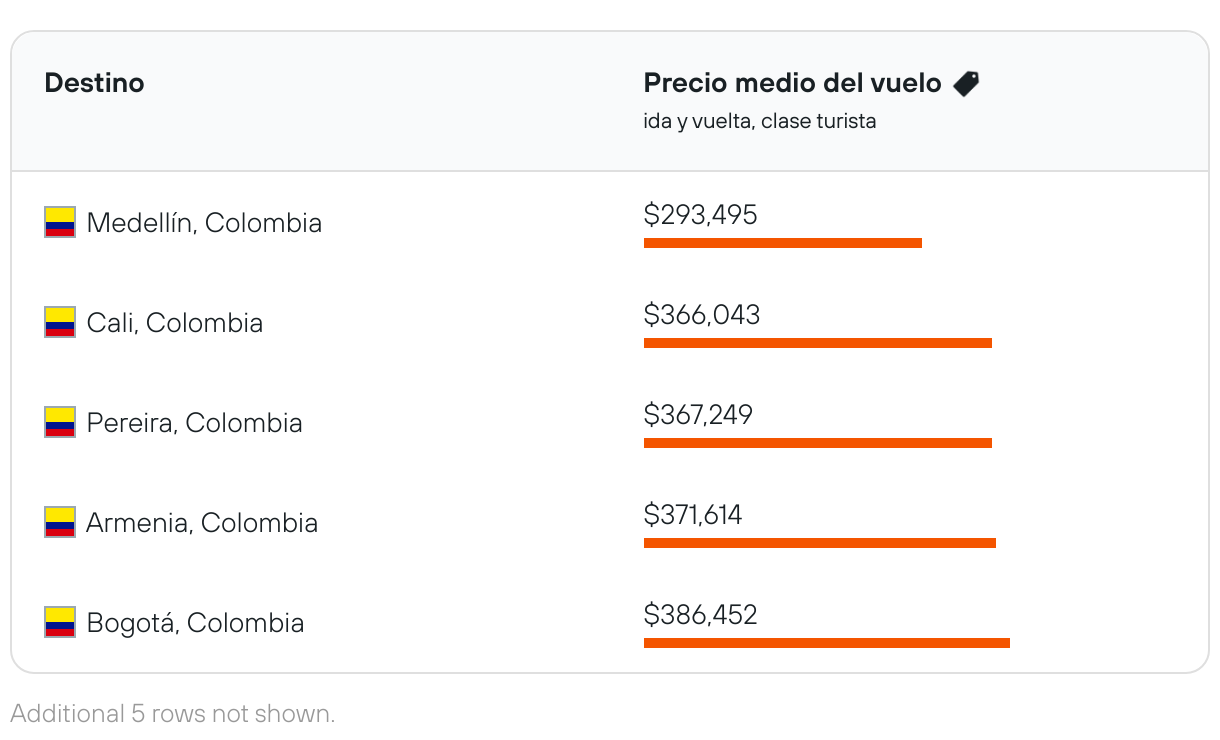1220x740 pixels.
Task: Click the Colombia flag beside Medellín
Action: pyautogui.click(x=60, y=222)
